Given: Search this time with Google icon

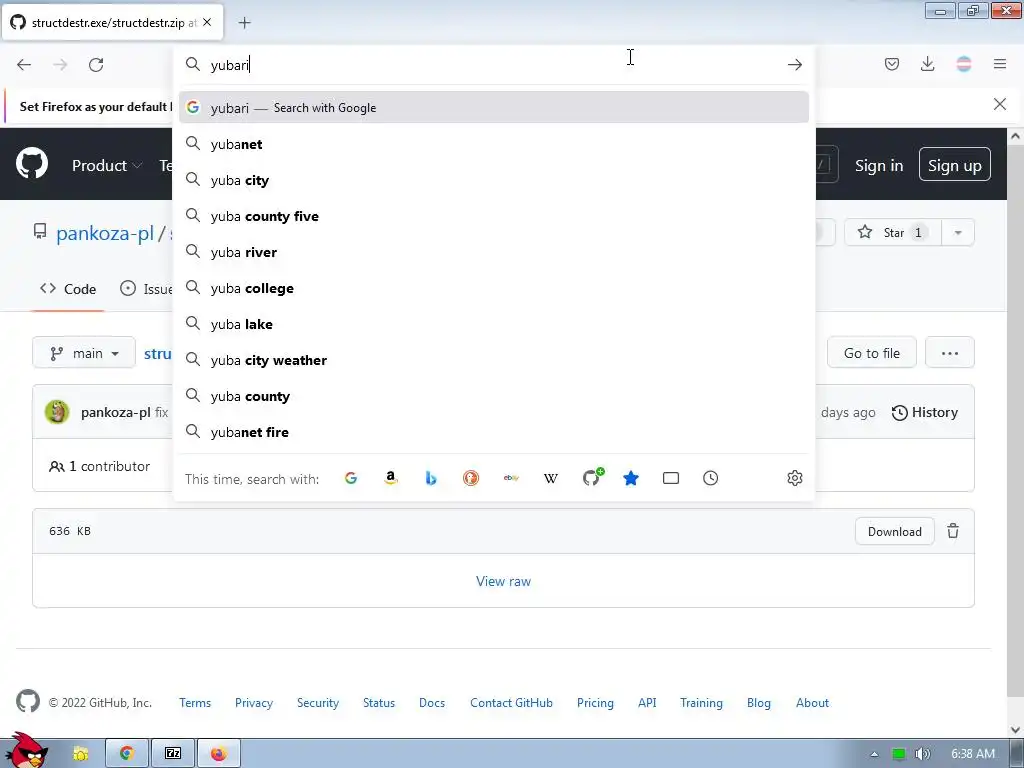Looking at the screenshot, I should (351, 478).
